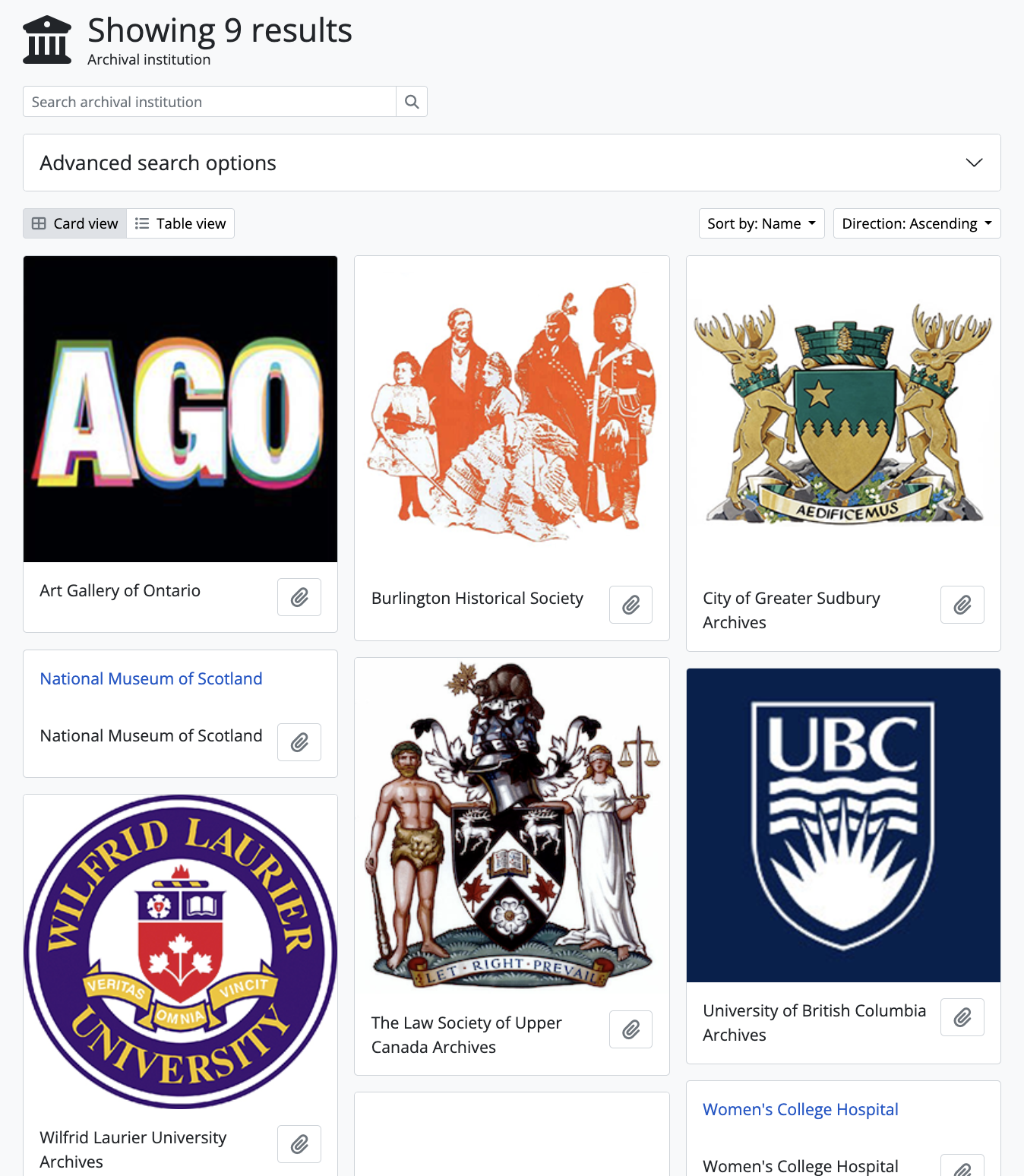1024x1176 pixels.
Task: Click the UBC logo image
Action: [x=843, y=825]
